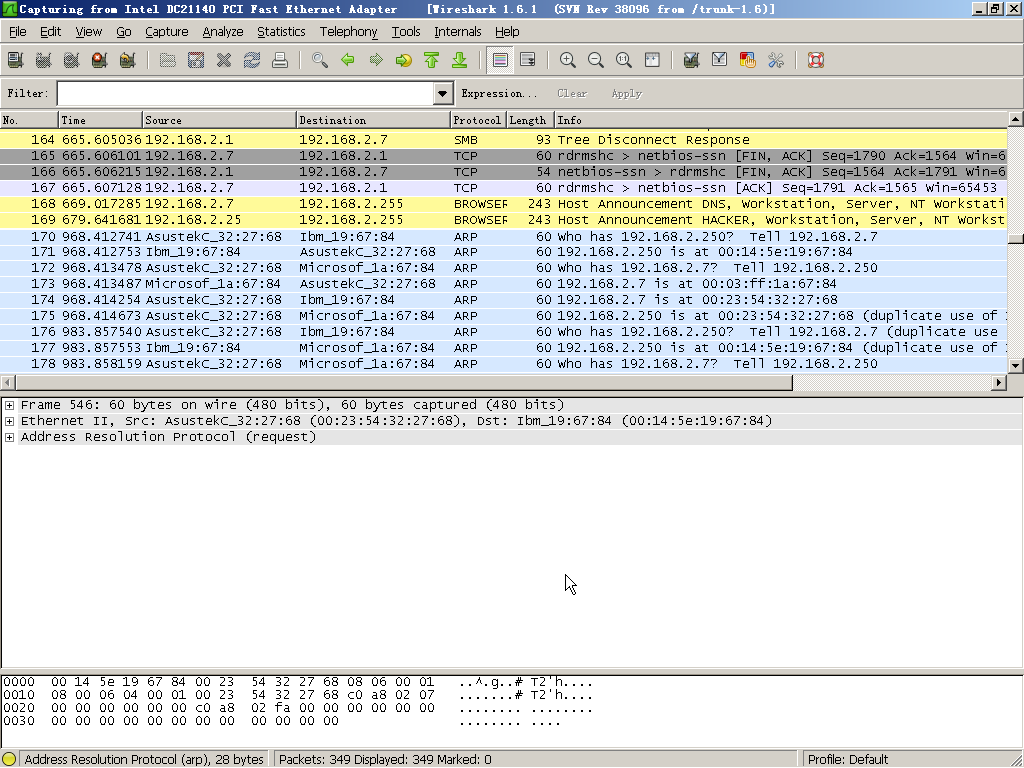
Task: Close this capture file icon
Action: tap(223, 60)
